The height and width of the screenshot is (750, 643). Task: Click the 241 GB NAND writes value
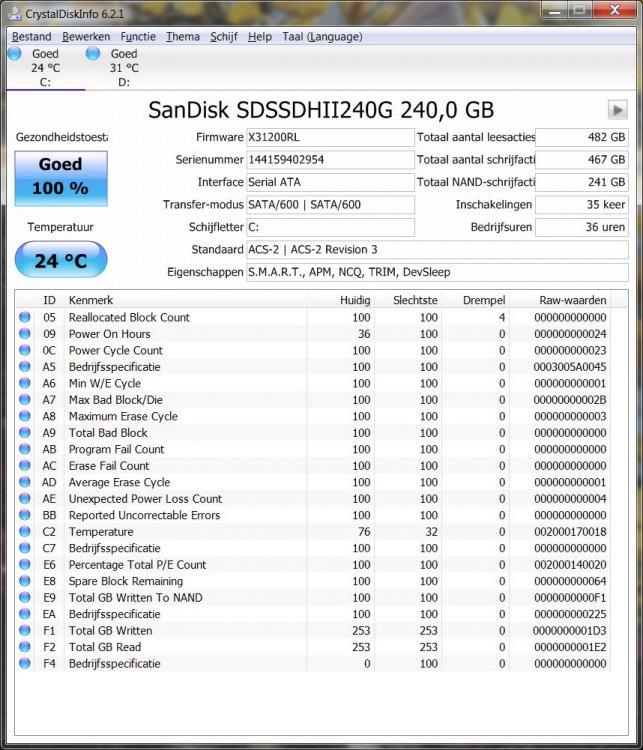point(582,182)
